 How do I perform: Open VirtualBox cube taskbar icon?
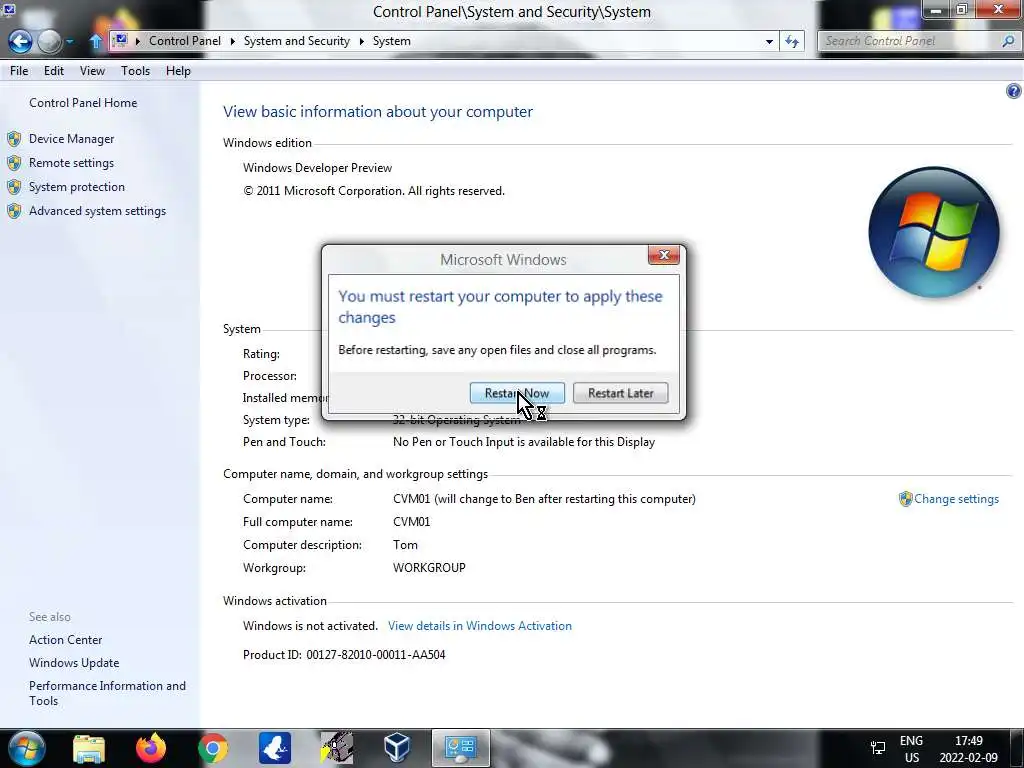coord(397,748)
